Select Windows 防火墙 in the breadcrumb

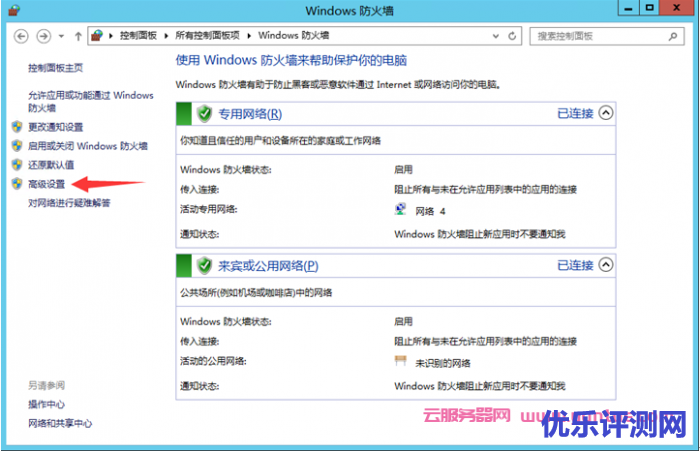point(293,36)
